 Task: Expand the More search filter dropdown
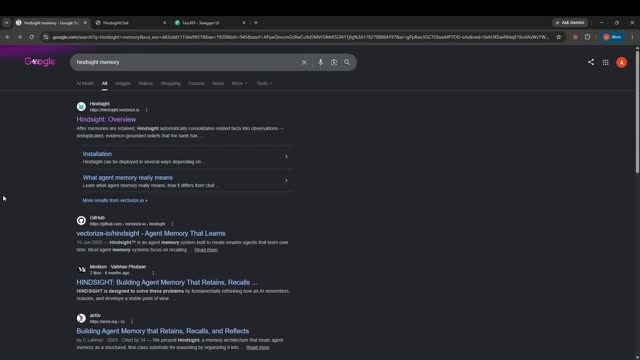pyautogui.click(x=239, y=83)
